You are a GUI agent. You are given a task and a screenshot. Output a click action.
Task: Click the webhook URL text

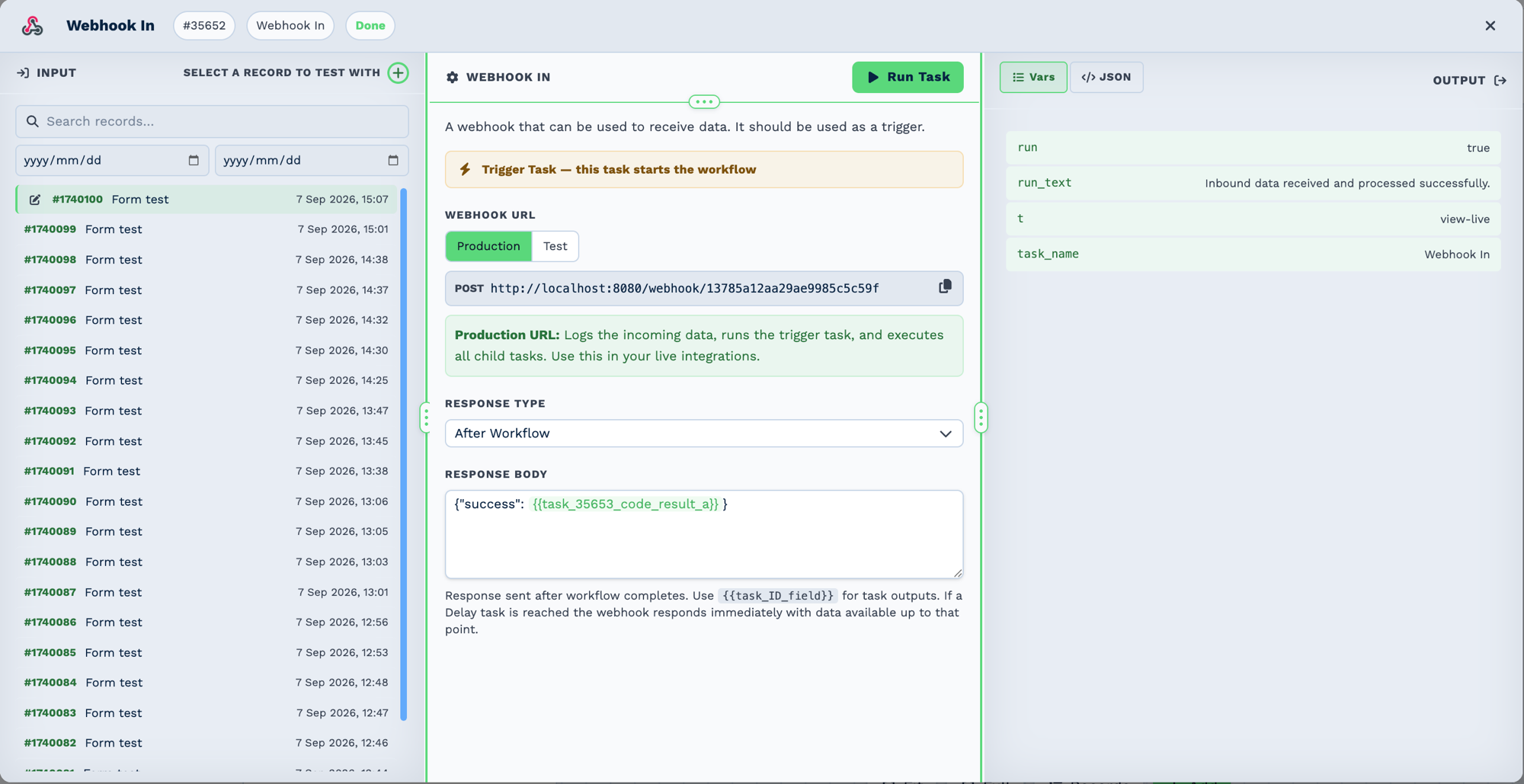pyautogui.click(x=684, y=288)
